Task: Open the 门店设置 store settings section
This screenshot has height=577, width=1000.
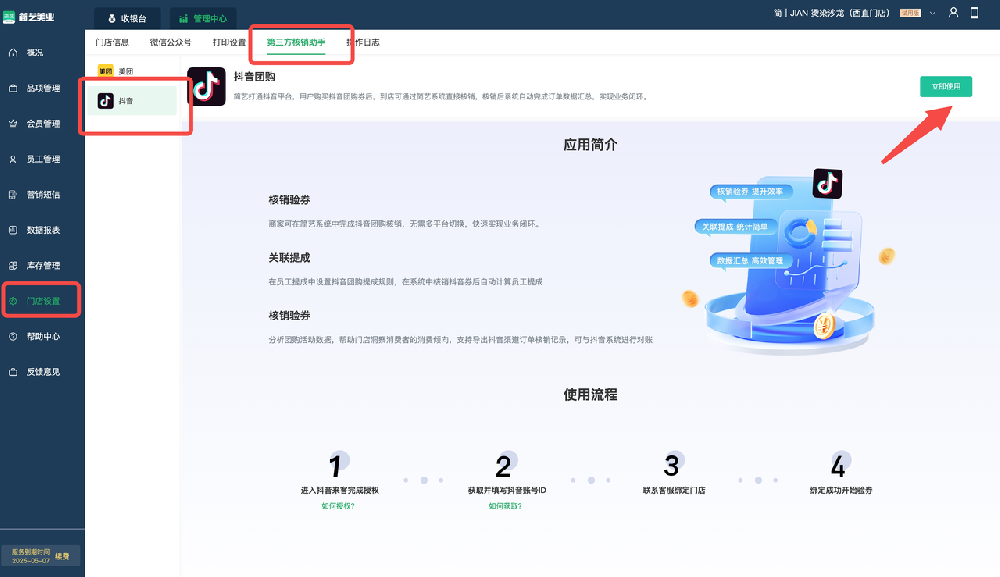Action: coord(40,300)
